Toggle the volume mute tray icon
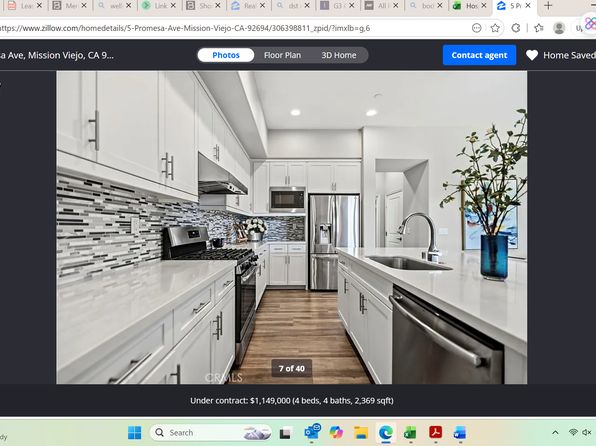 [587, 433]
